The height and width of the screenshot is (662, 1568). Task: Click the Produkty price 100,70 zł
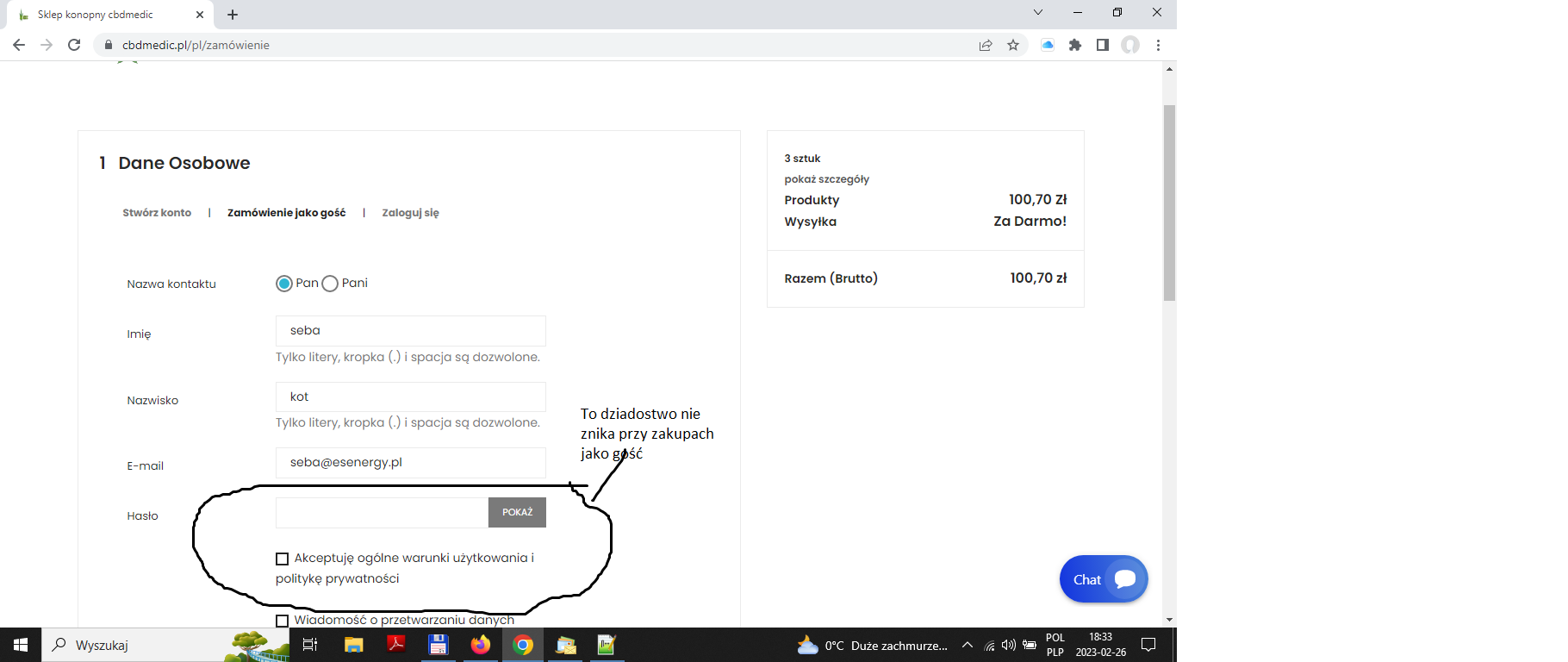pos(1037,200)
